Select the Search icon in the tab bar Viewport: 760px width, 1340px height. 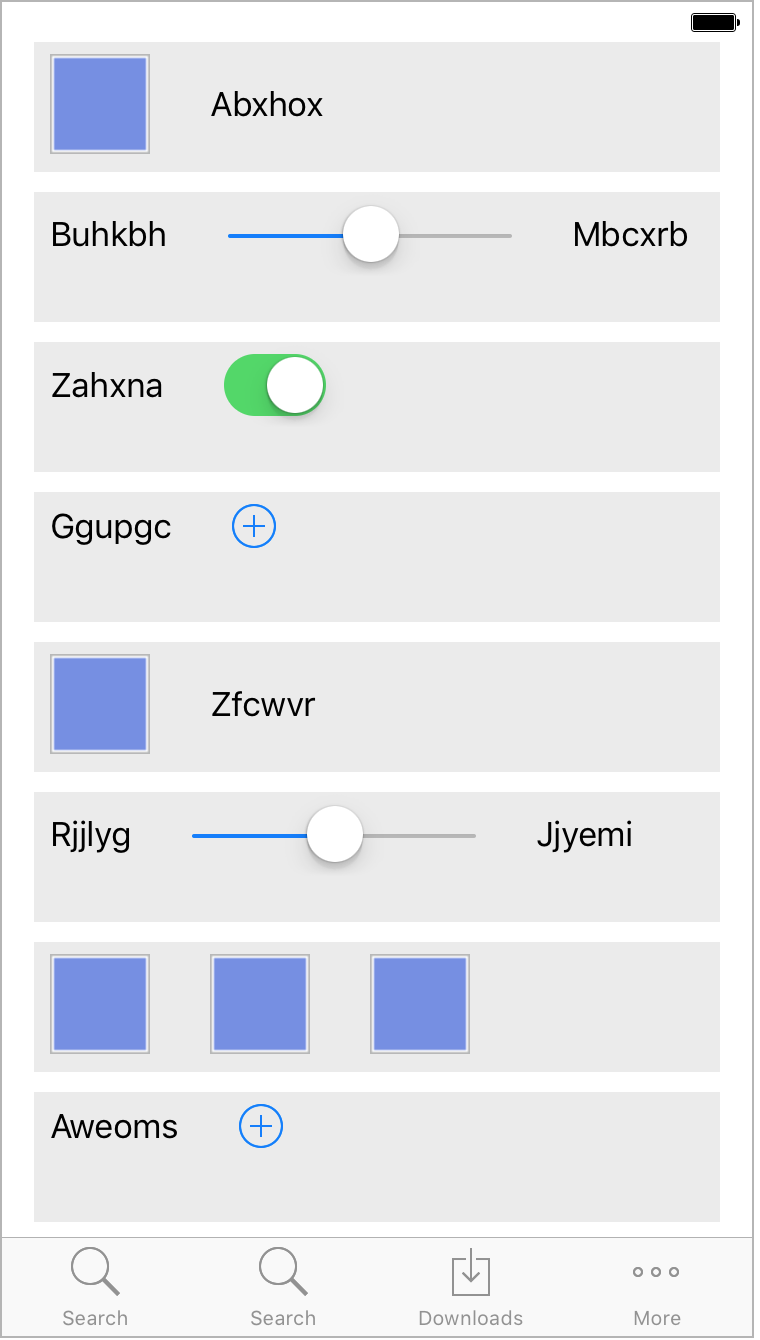pyautogui.click(x=95, y=1270)
